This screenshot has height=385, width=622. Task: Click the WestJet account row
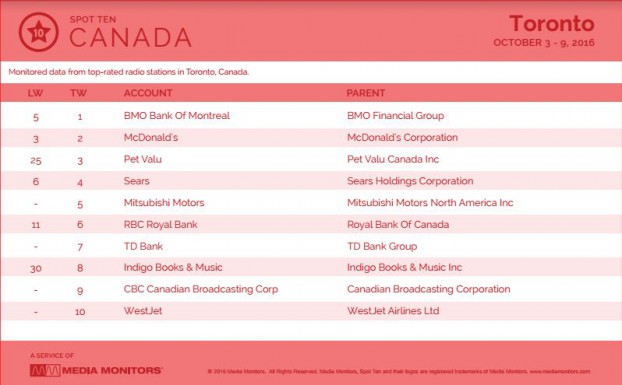pos(311,311)
